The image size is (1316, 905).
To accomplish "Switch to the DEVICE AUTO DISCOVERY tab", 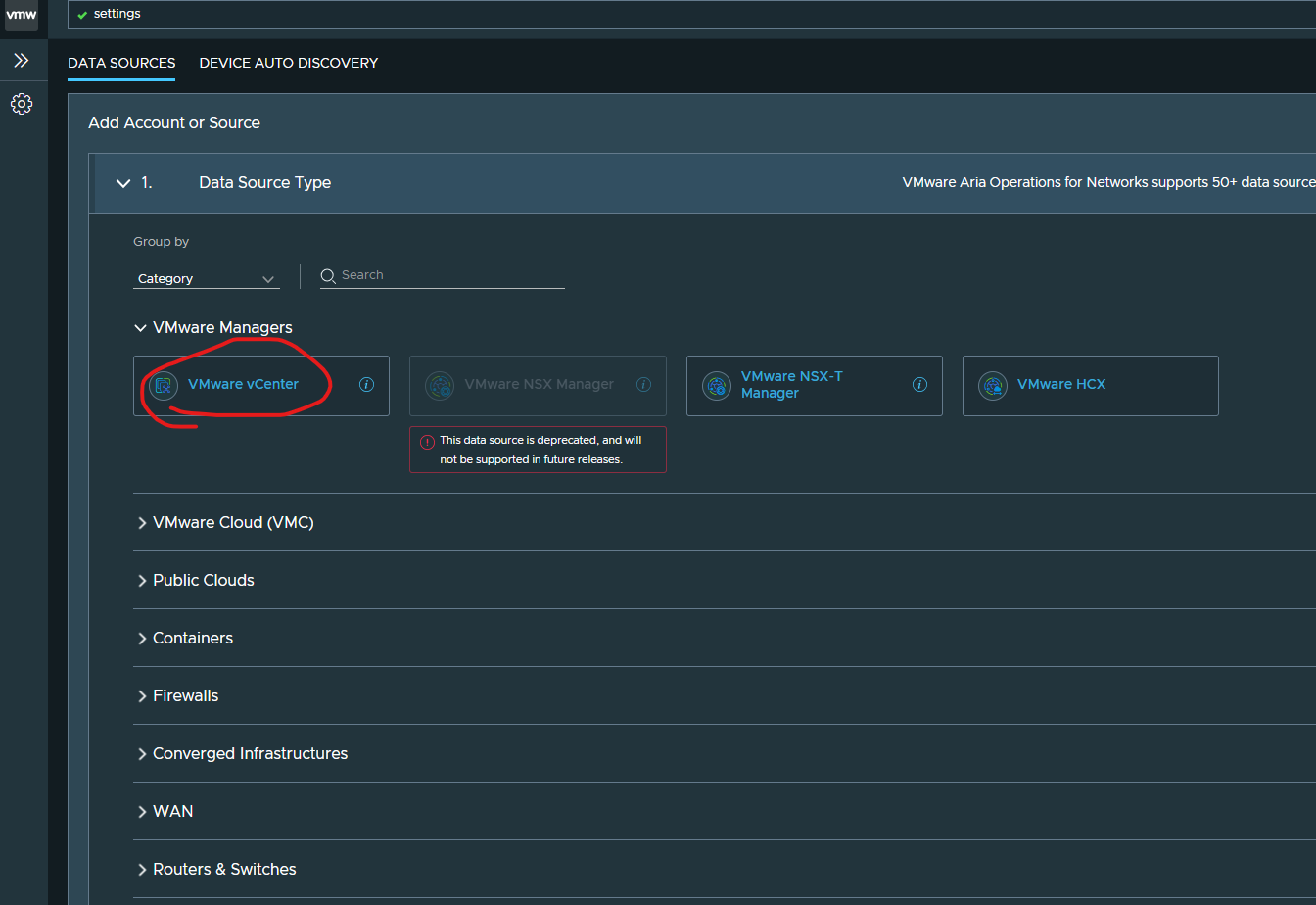I will pyautogui.click(x=289, y=63).
